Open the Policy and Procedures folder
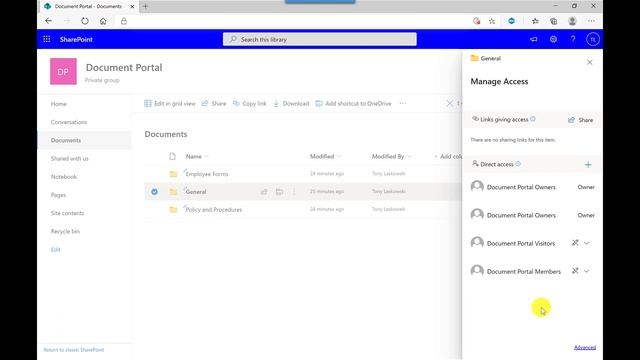Viewport: 640px width, 360px height. click(x=214, y=210)
